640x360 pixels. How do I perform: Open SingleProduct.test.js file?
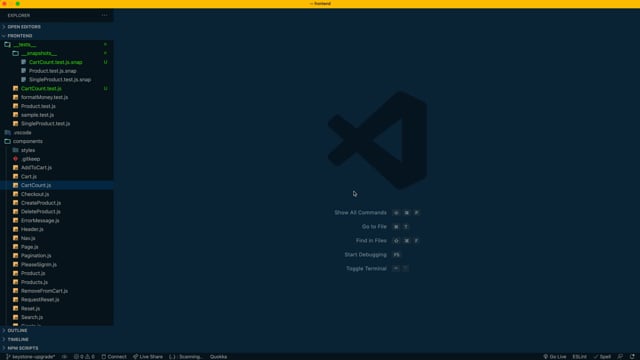(57, 124)
